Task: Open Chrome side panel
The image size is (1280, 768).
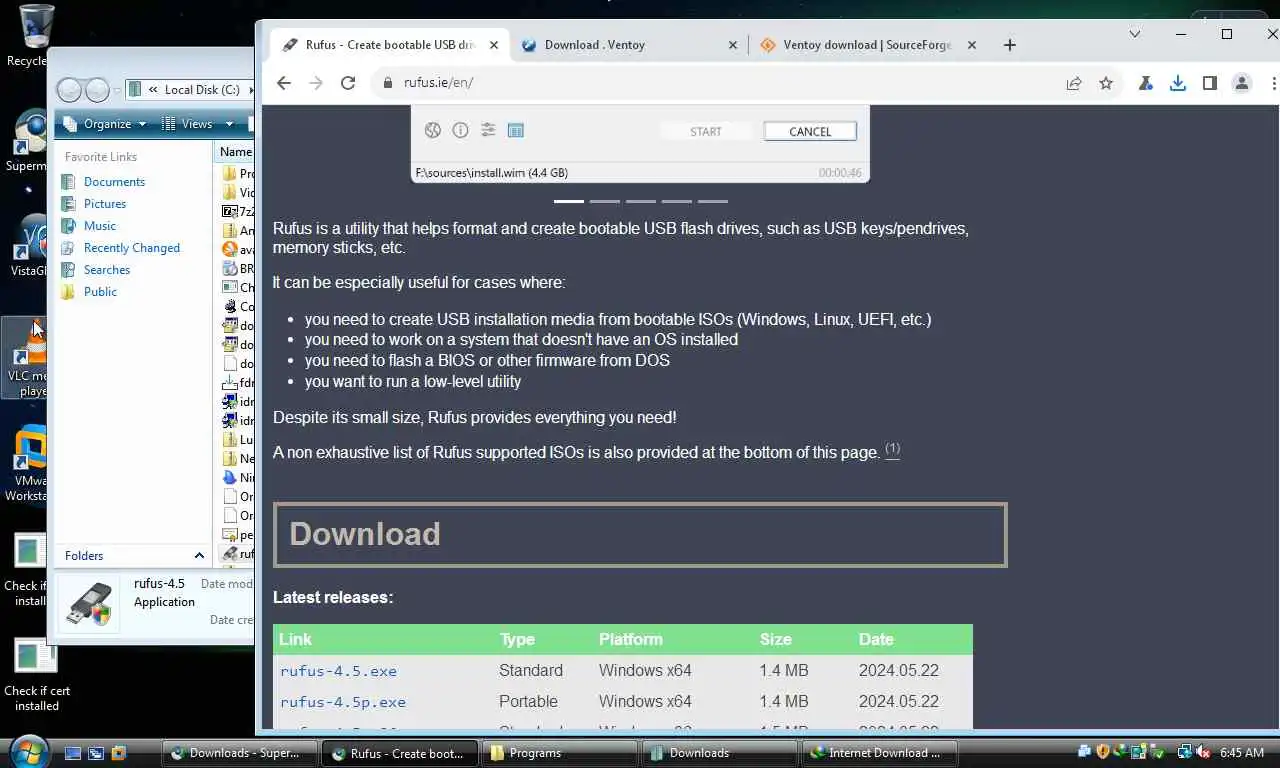Action: 1210,83
